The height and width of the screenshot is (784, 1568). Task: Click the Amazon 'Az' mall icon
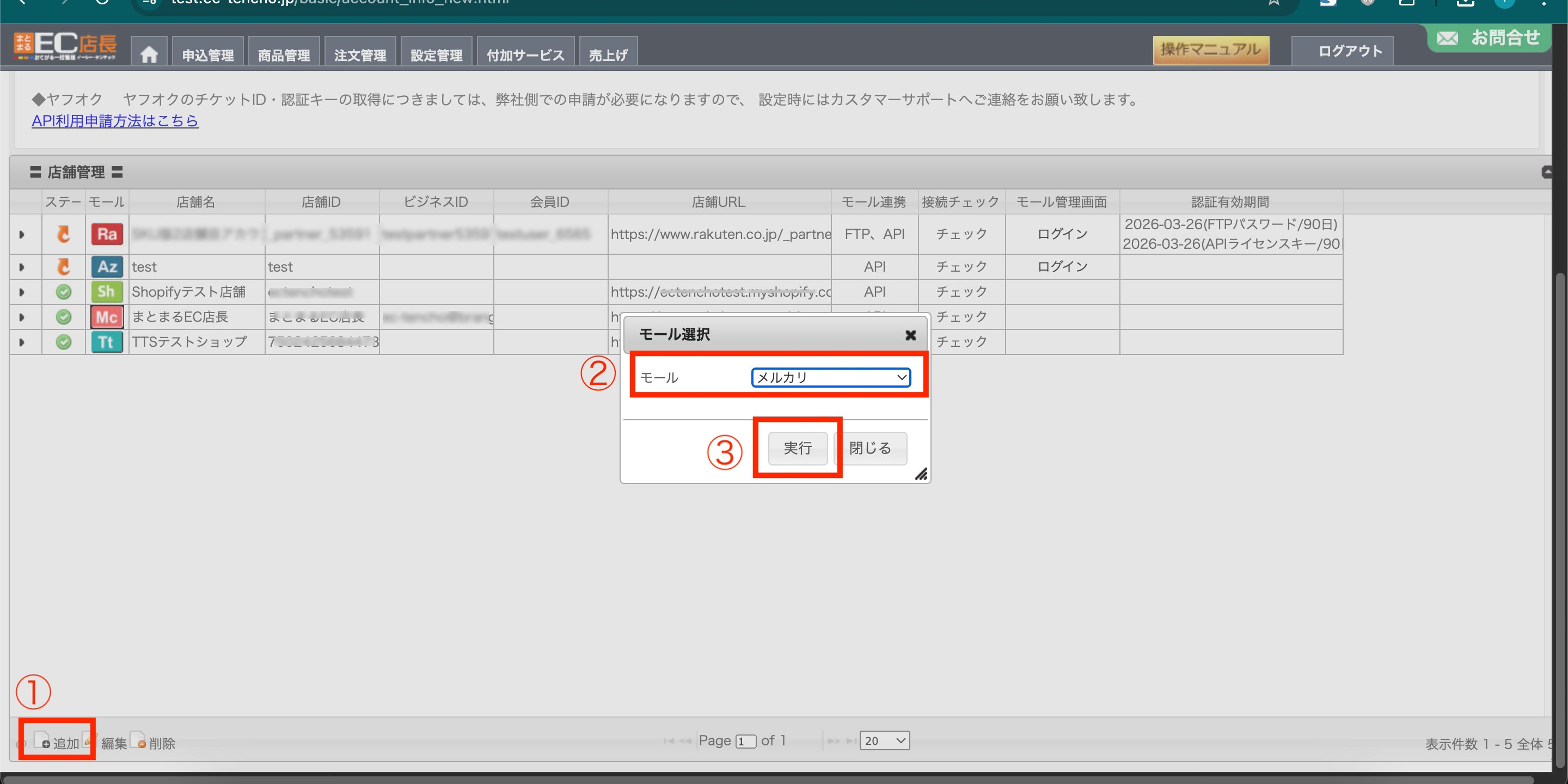(107, 267)
